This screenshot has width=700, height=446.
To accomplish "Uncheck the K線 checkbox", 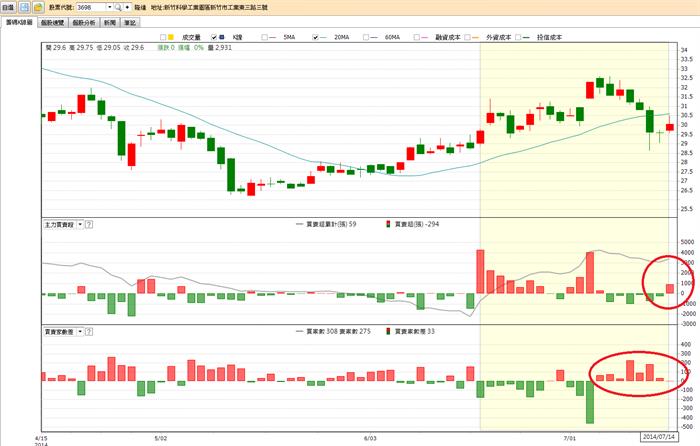I will pyautogui.click(x=214, y=38).
